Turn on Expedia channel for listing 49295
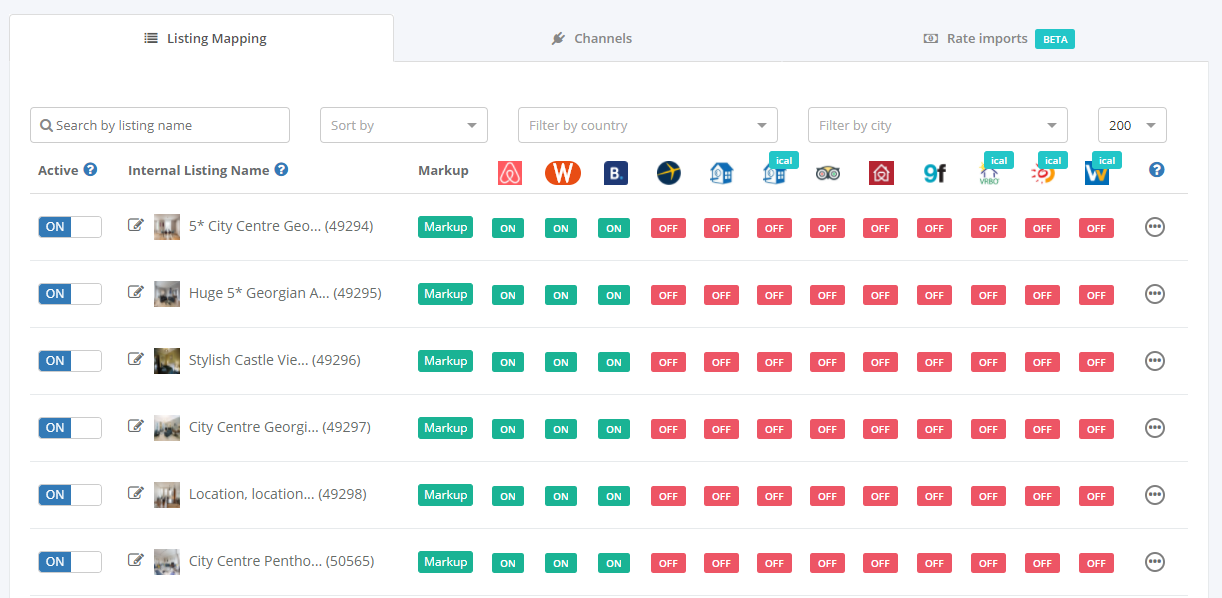Viewport: 1222px width, 598px height. point(668,295)
